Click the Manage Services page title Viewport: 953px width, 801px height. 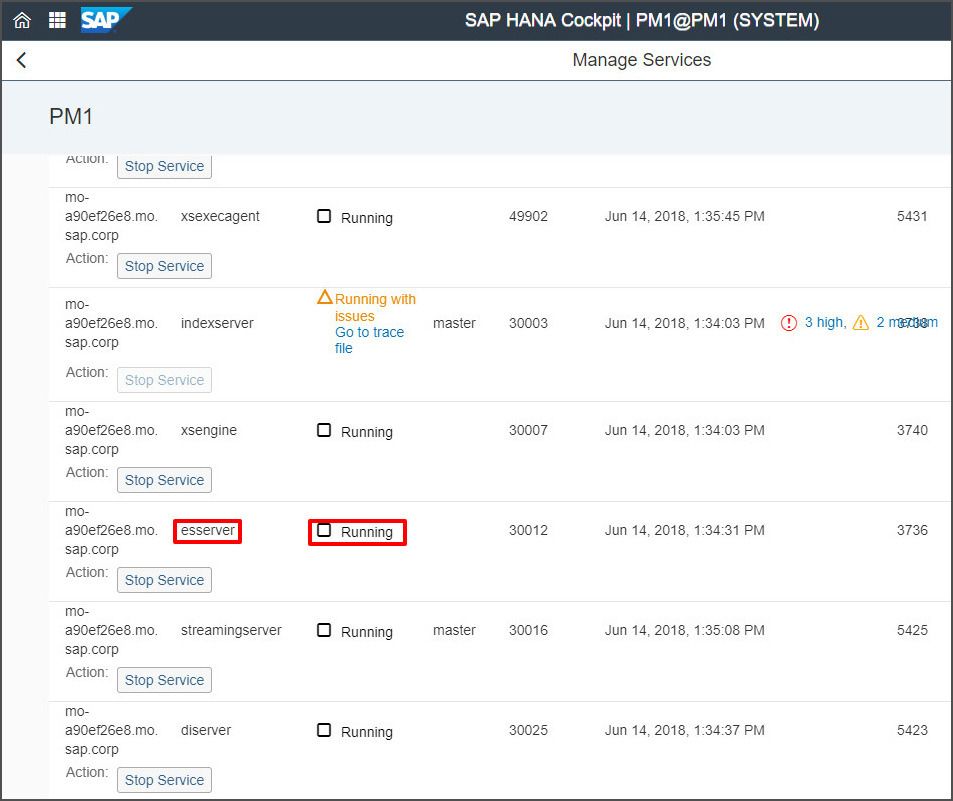point(641,60)
